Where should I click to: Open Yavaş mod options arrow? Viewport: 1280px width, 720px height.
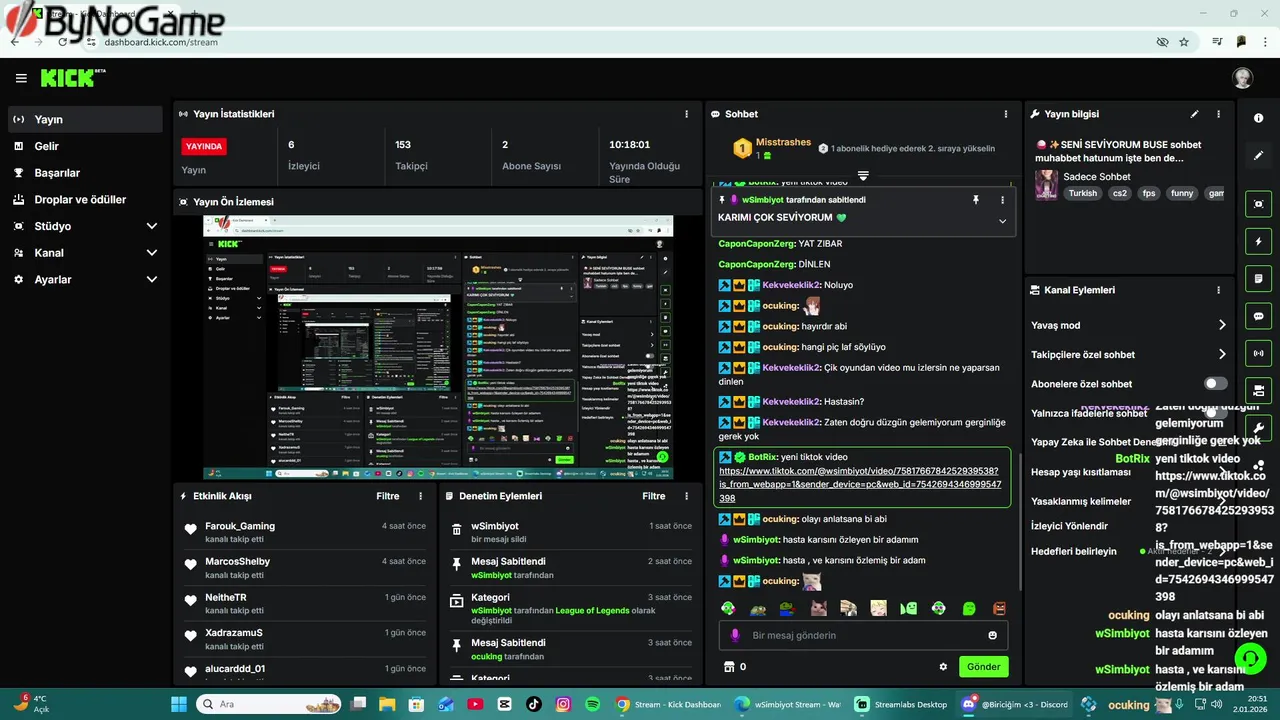click(1222, 325)
